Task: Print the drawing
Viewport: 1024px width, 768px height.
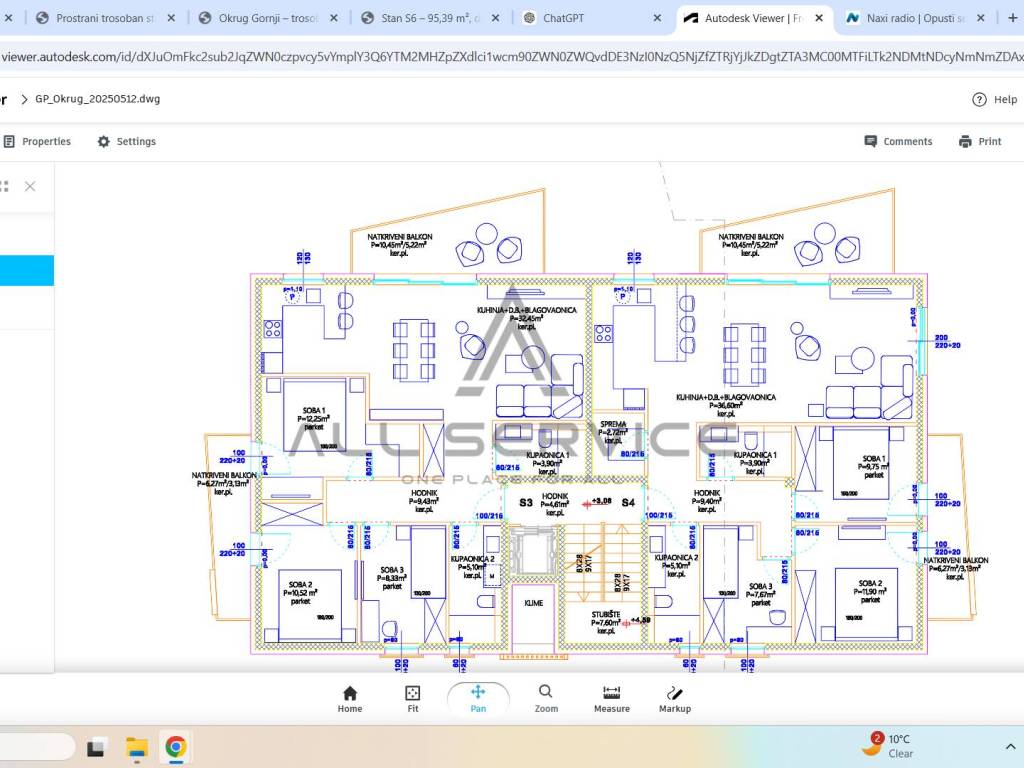Action: pos(979,142)
